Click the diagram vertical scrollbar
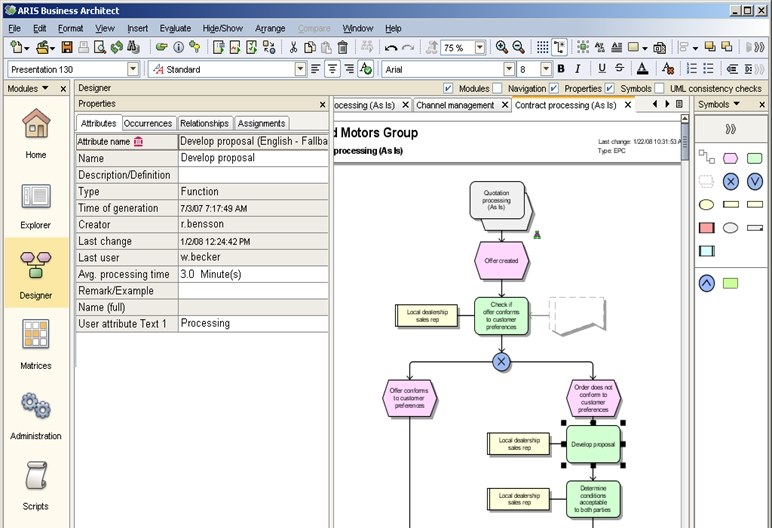 click(x=684, y=141)
